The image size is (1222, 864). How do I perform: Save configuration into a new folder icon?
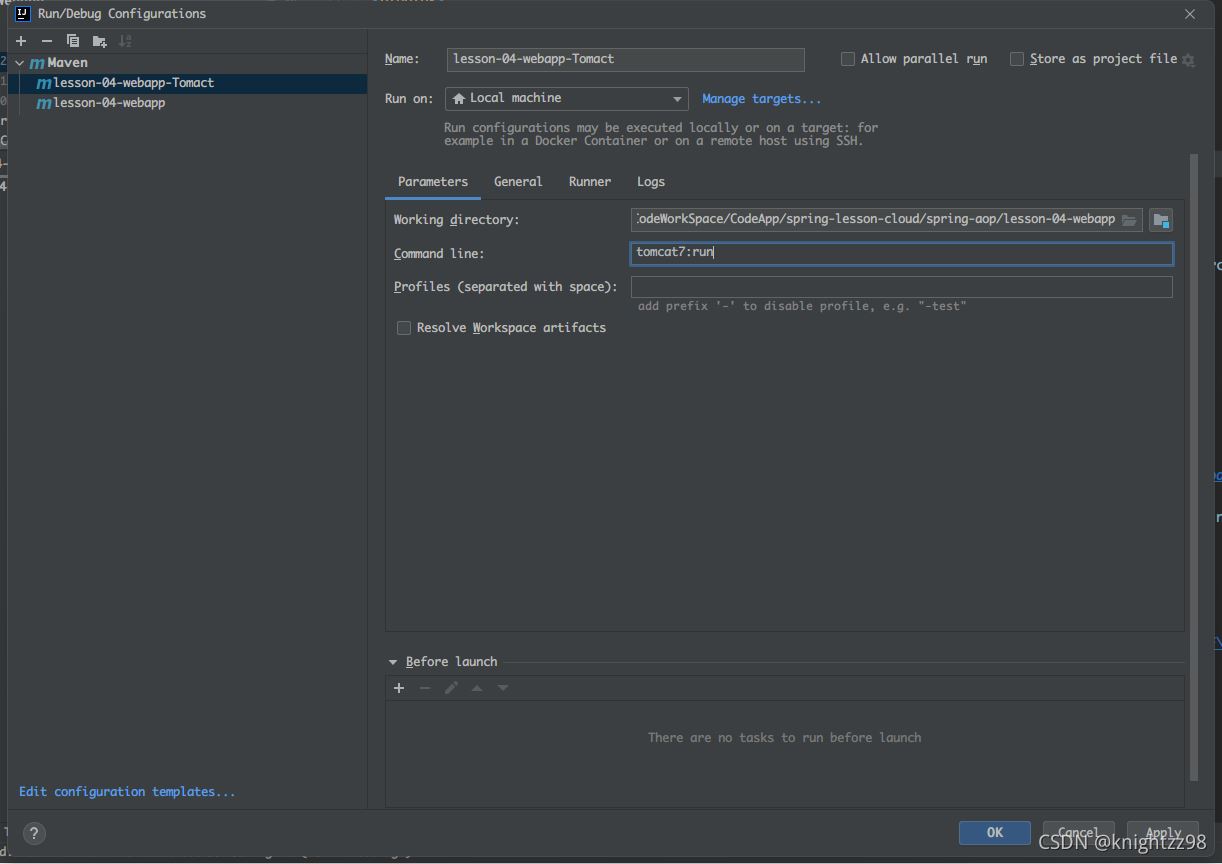click(x=99, y=41)
